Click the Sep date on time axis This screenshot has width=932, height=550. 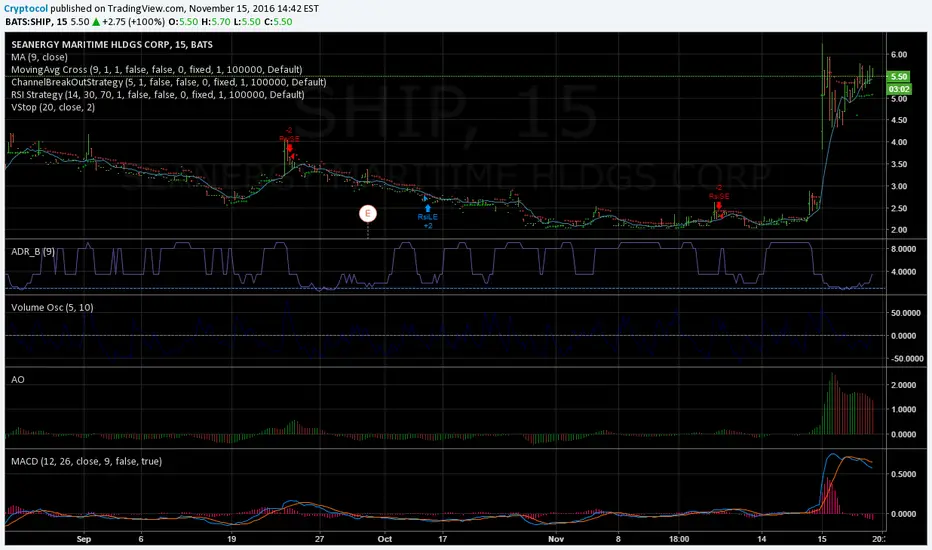coord(84,539)
